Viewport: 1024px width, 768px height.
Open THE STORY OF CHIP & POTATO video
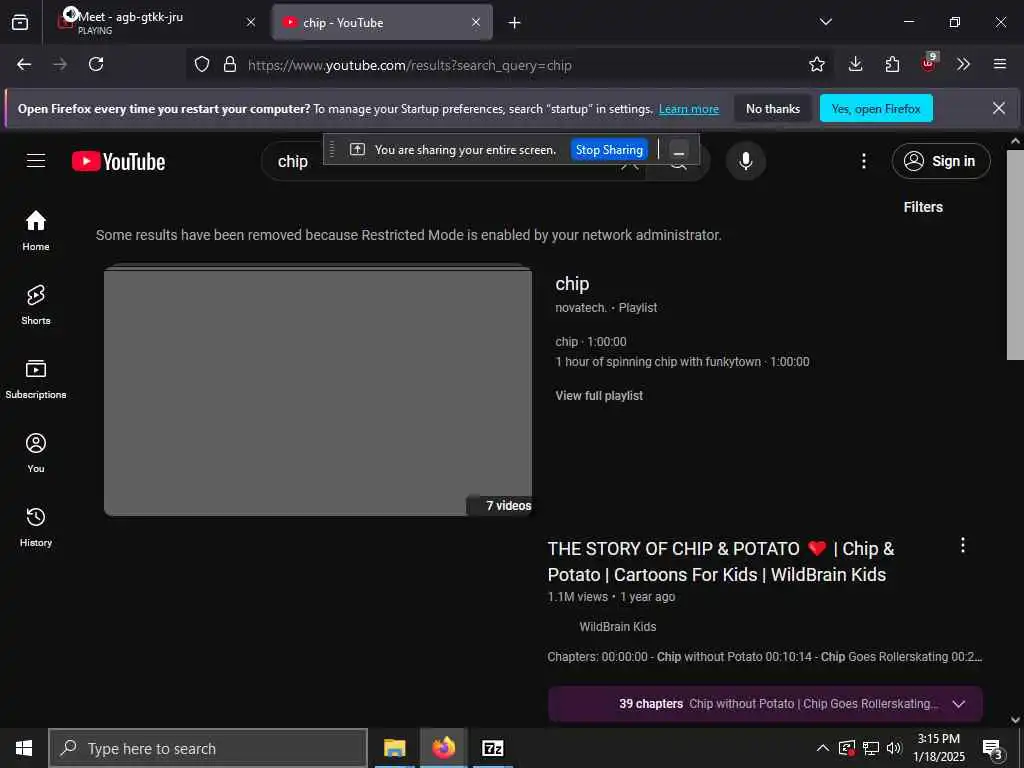(721, 562)
